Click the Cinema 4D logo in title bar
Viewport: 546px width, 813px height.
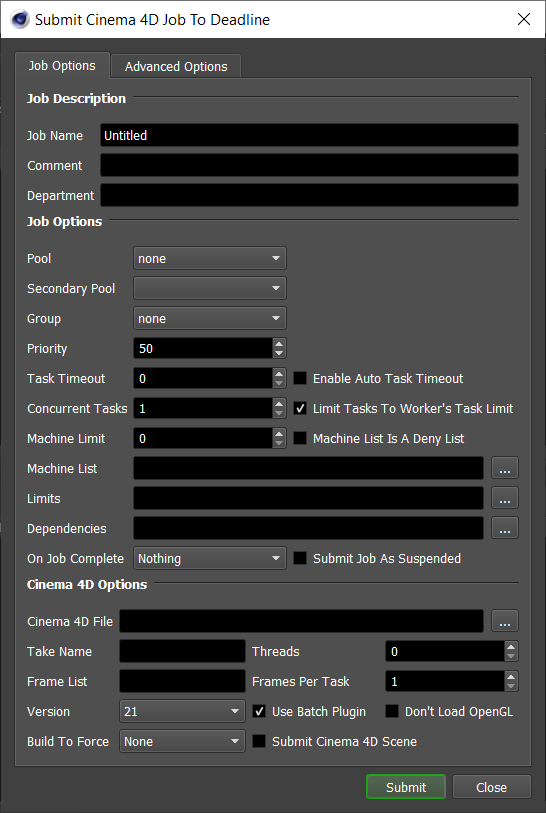pos(19,19)
